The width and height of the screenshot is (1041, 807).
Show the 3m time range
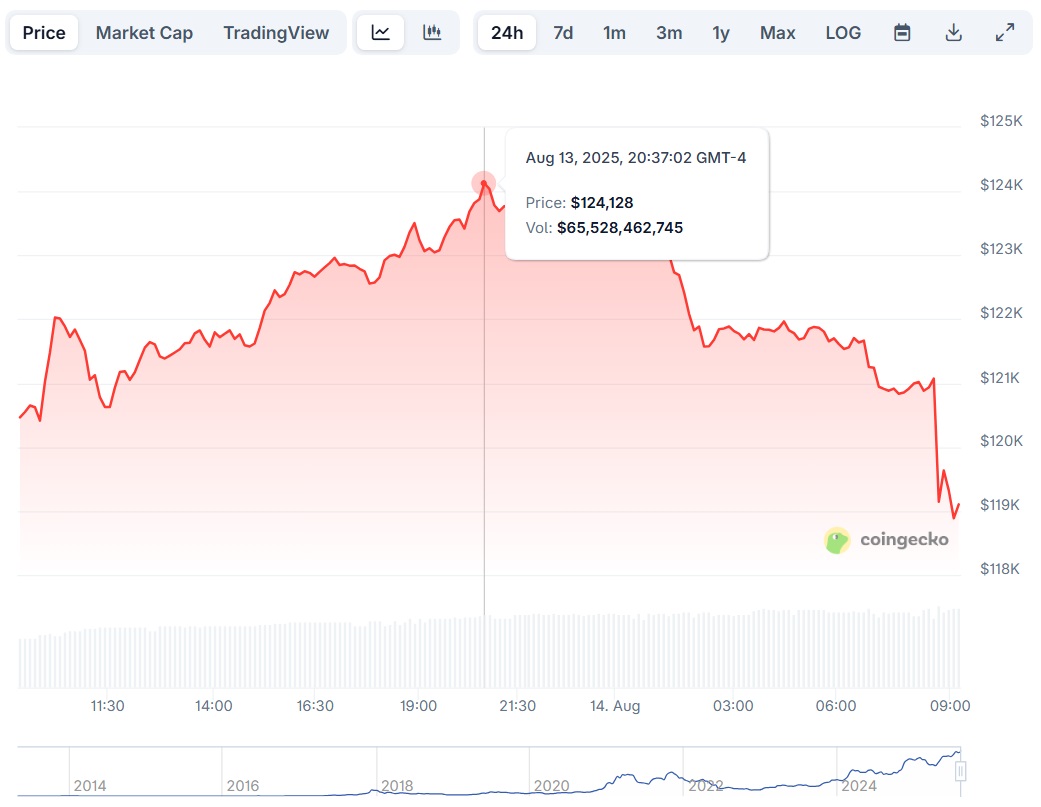tap(669, 32)
